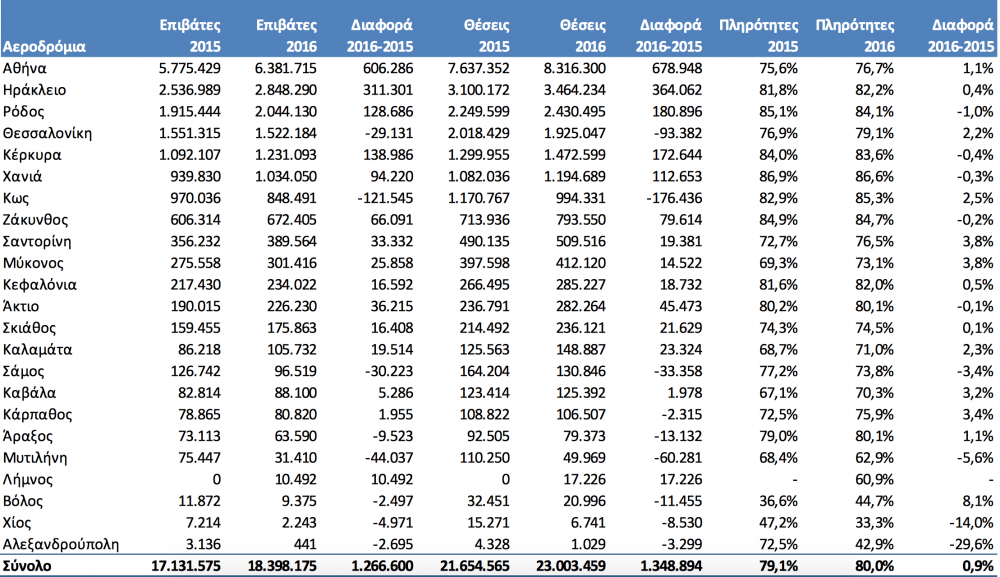Select the Επιβάτες 2015 column header
The width and height of the screenshot is (1000, 577).
coord(190,36)
